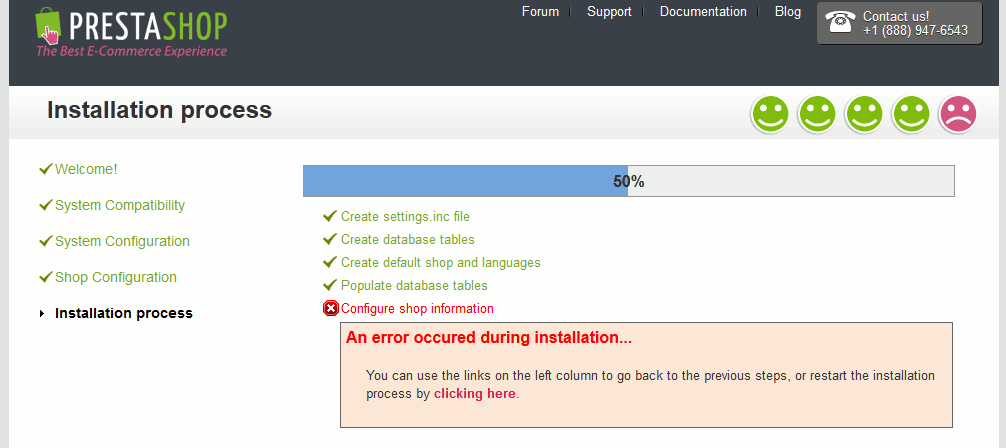Viewport: 1006px width, 448px height.
Task: Click checkmark beside Shop Configuration step
Action: 46,277
